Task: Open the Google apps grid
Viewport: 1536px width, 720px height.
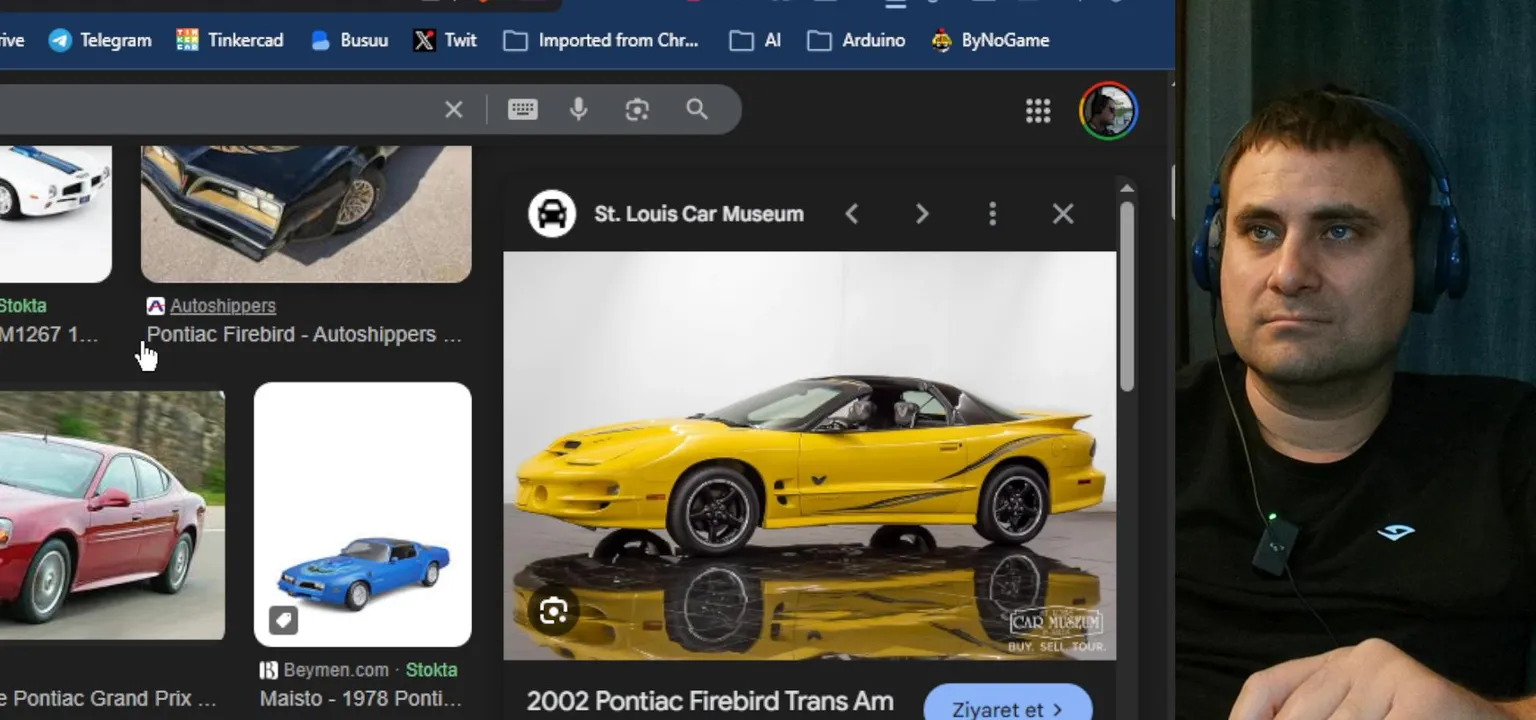Action: (1038, 110)
